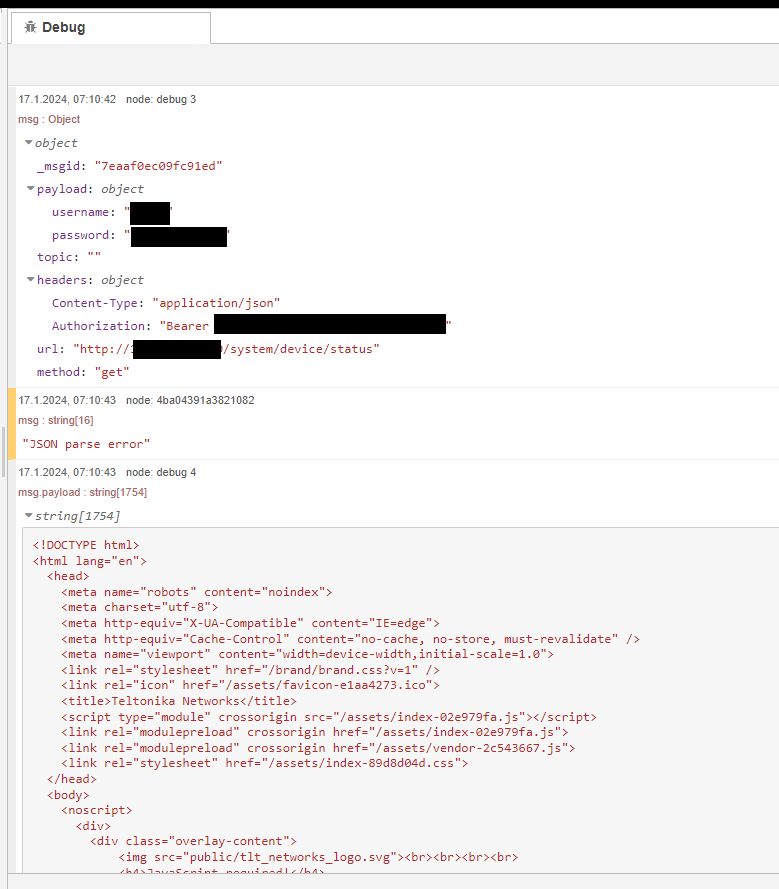Click the Authorization header key

99,326
